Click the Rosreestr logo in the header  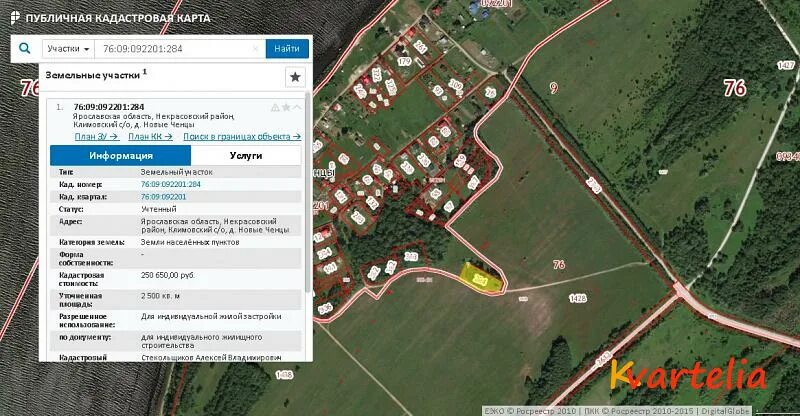(15, 18)
